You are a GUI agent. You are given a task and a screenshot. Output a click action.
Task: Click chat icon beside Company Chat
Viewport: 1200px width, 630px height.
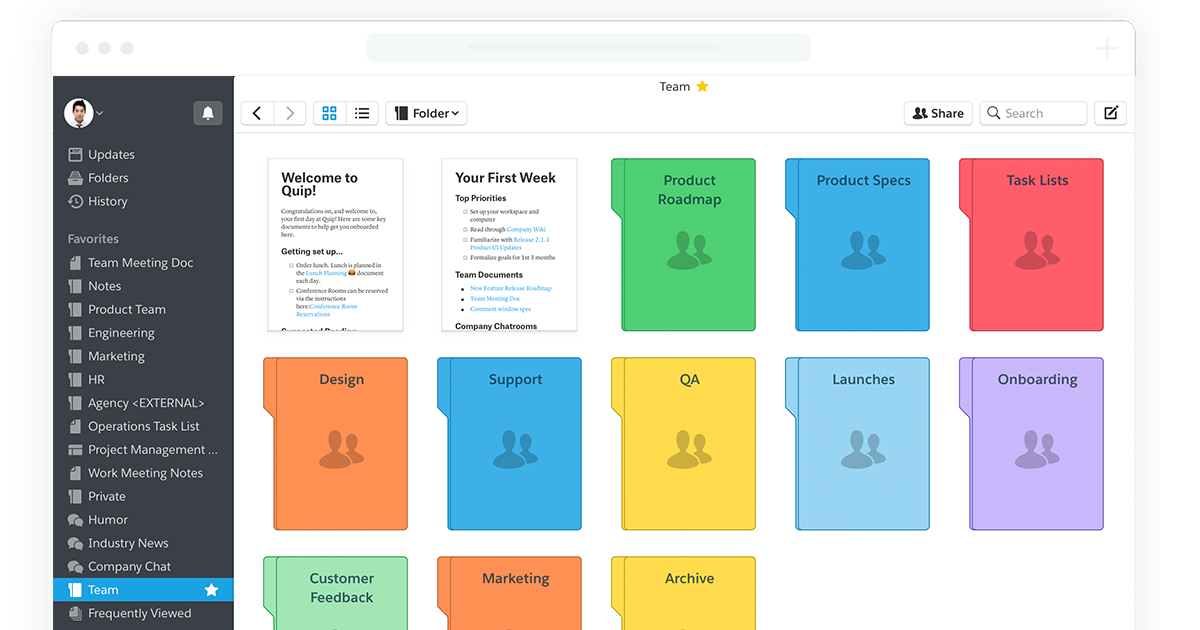pyautogui.click(x=75, y=566)
